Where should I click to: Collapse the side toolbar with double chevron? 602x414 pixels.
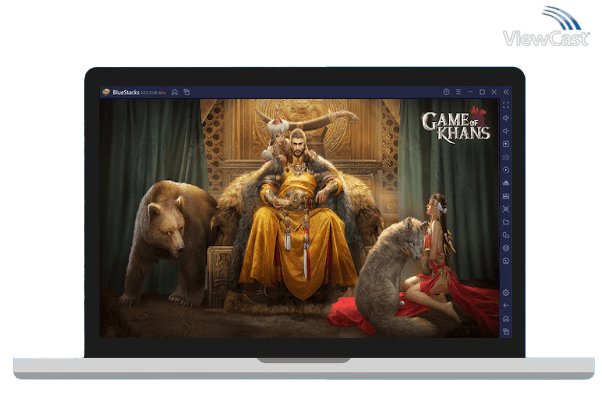pos(506,92)
